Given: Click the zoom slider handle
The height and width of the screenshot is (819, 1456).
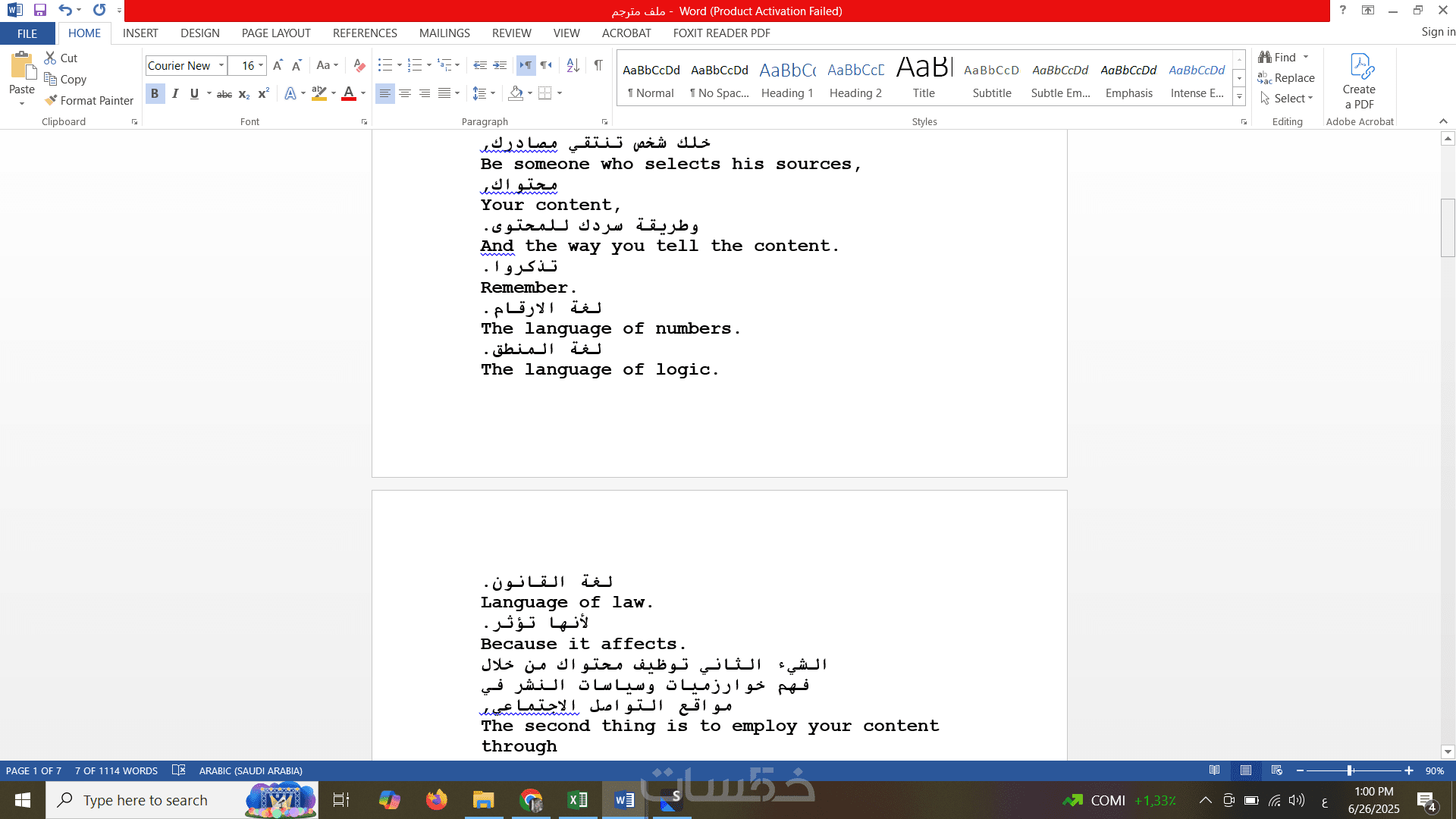Looking at the screenshot, I should coord(1350,770).
